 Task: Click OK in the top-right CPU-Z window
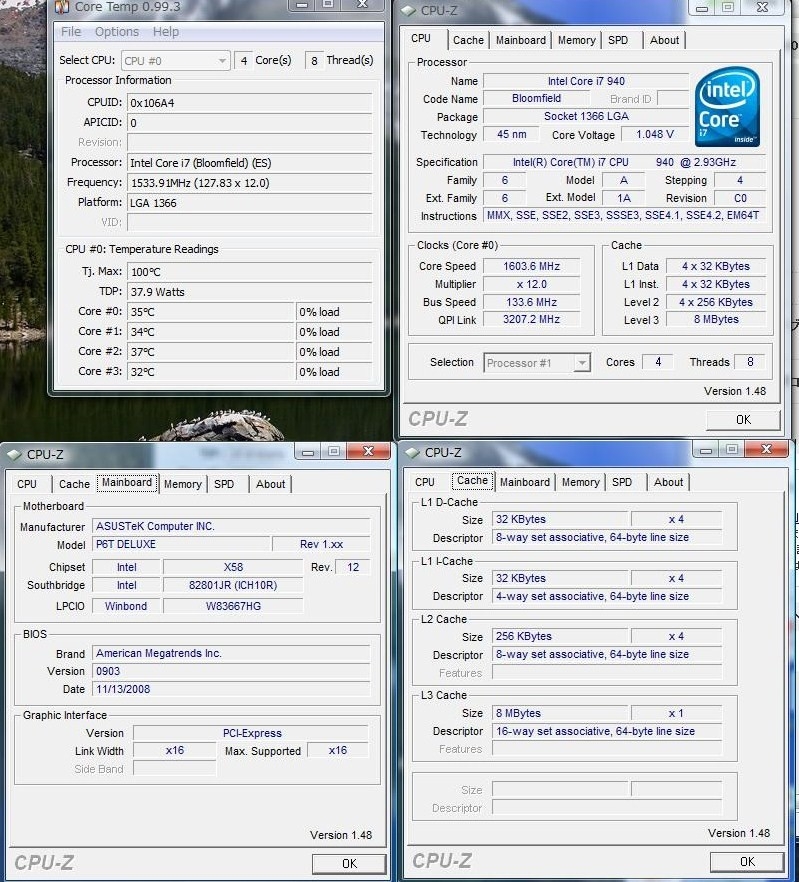click(743, 420)
